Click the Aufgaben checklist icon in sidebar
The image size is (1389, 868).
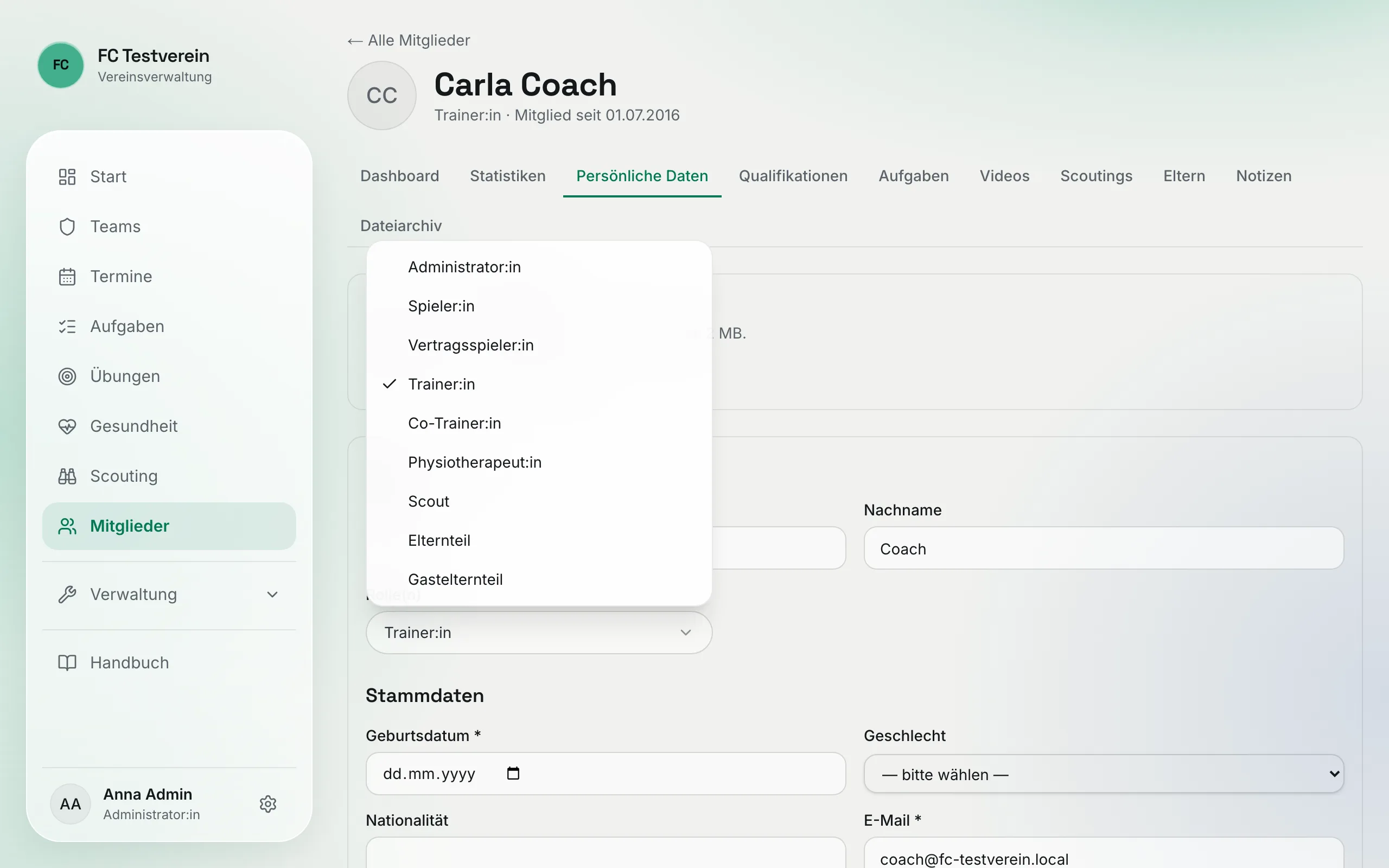pos(67,327)
